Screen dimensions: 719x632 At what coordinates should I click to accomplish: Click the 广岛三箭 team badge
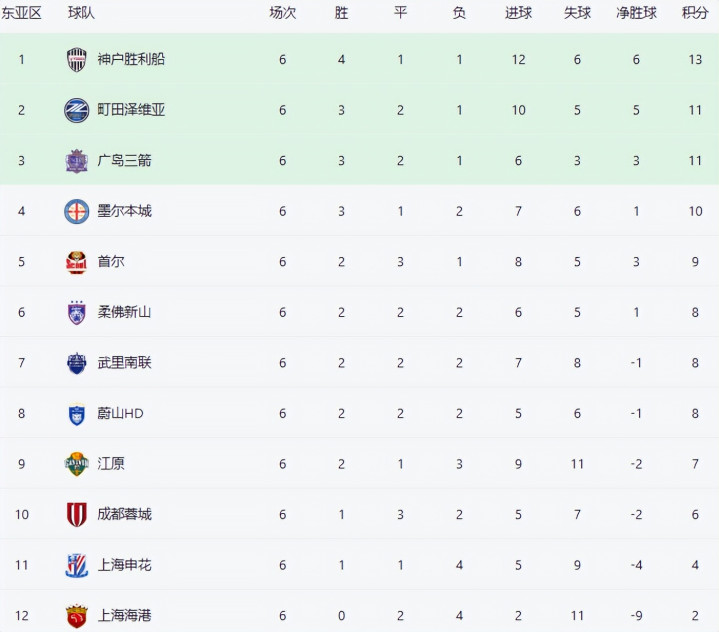click(x=77, y=160)
